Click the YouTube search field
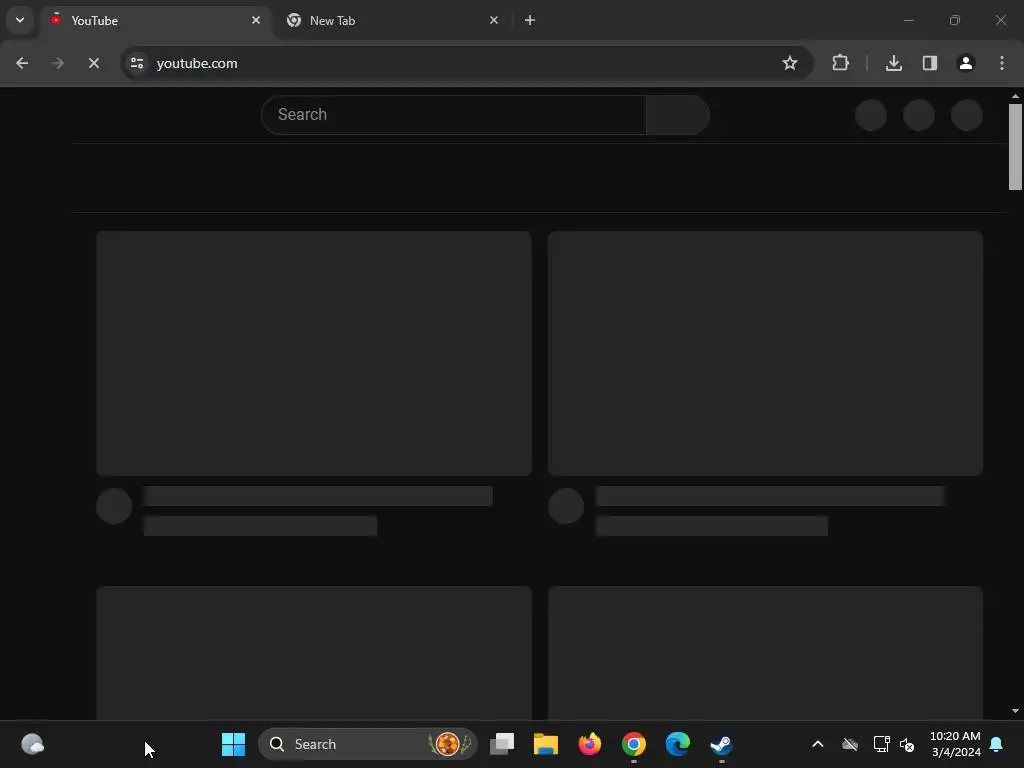Viewport: 1024px width, 768px height. point(453,115)
